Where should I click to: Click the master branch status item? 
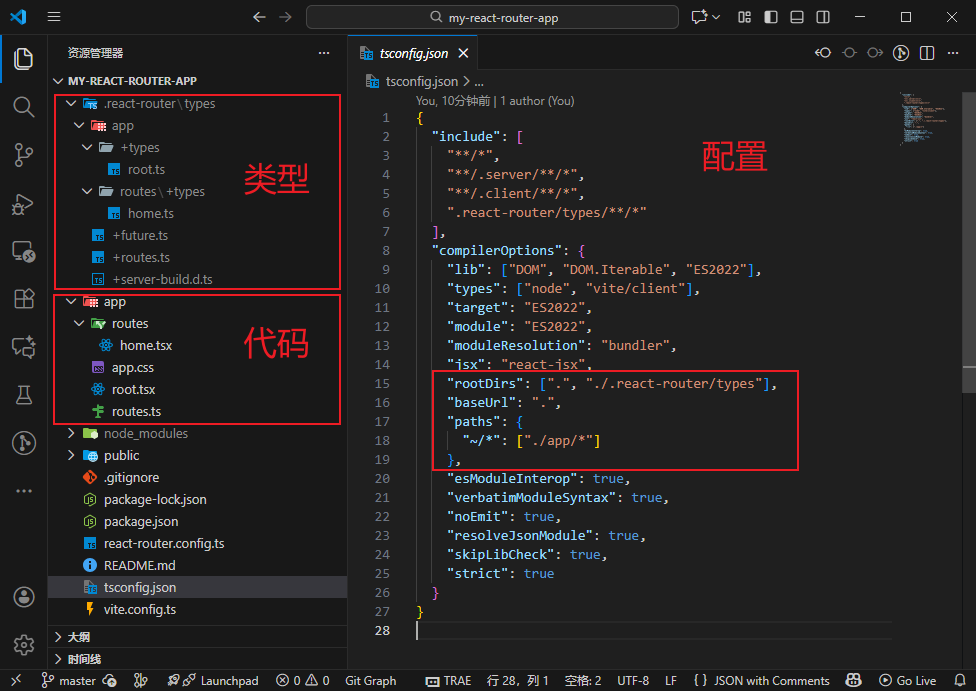click(68, 681)
